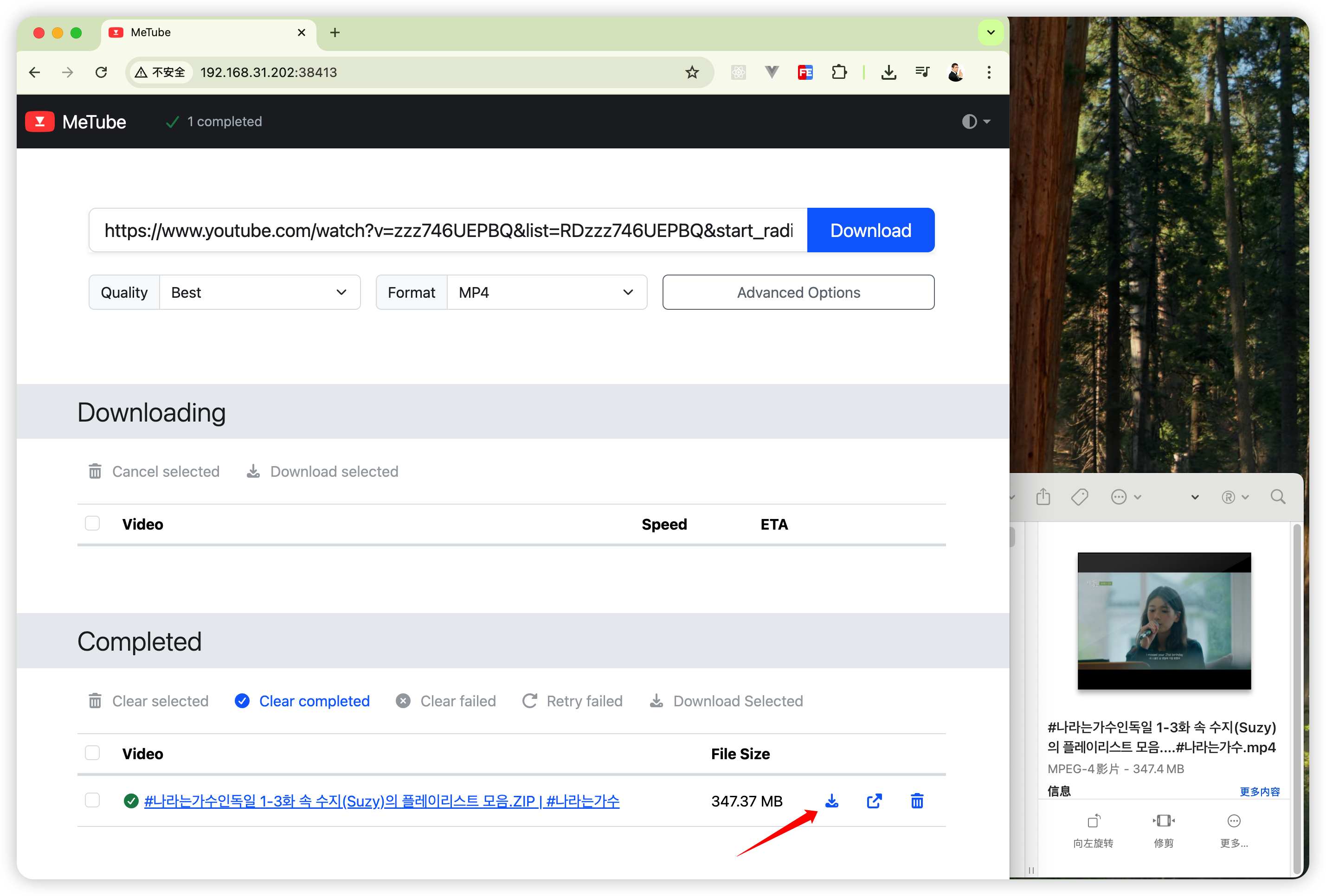The image size is (1326, 896).
Task: Open Chrome downloads icon in toolbar
Action: pyautogui.click(x=888, y=72)
